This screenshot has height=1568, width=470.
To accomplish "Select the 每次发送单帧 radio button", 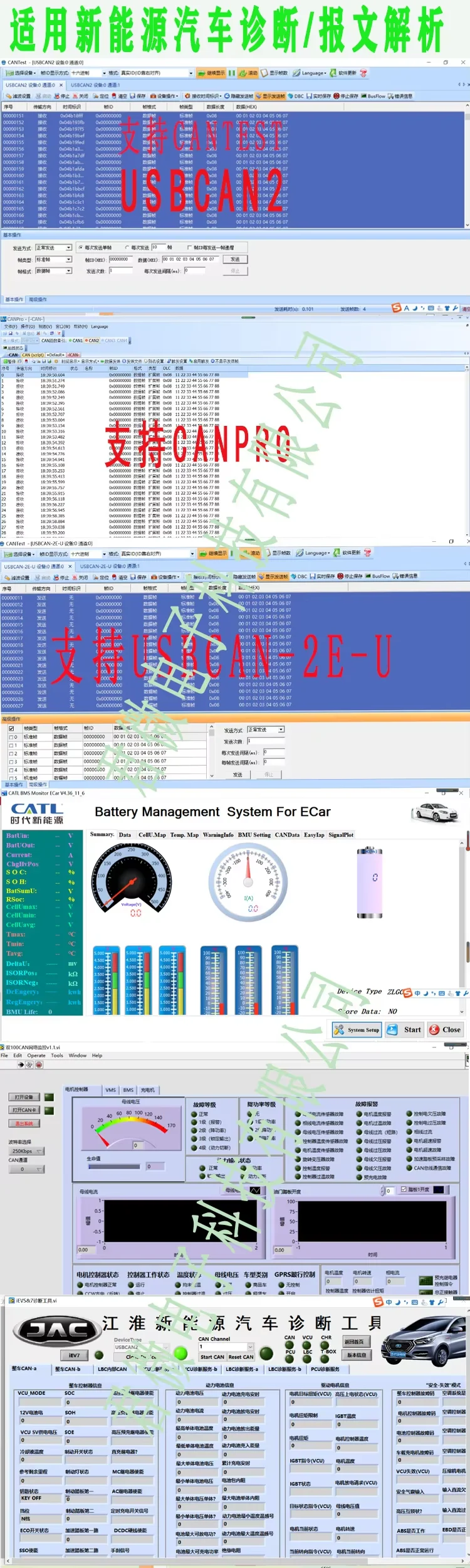I will point(80,247).
